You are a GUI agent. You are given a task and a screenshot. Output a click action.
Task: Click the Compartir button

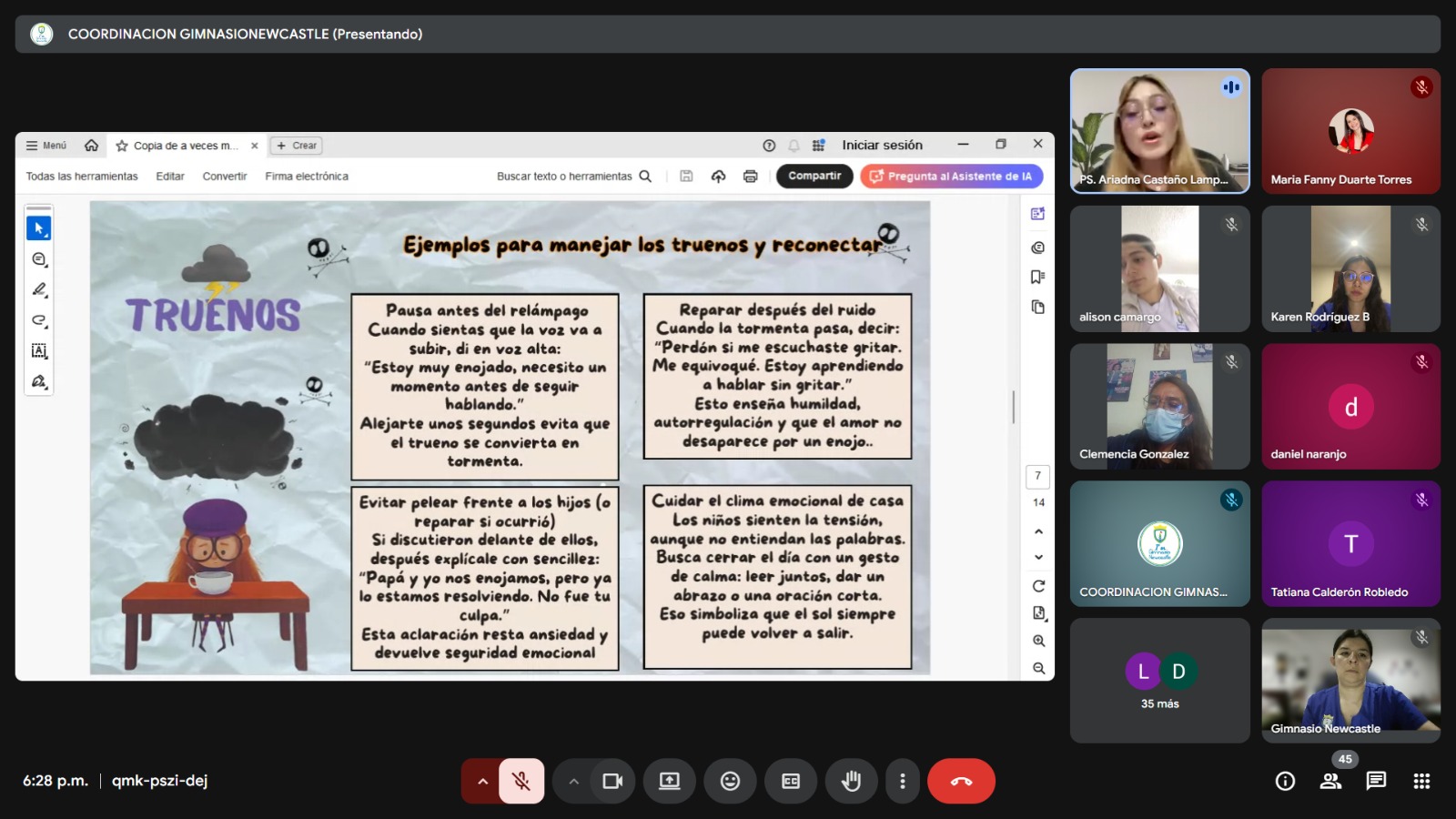tap(814, 177)
